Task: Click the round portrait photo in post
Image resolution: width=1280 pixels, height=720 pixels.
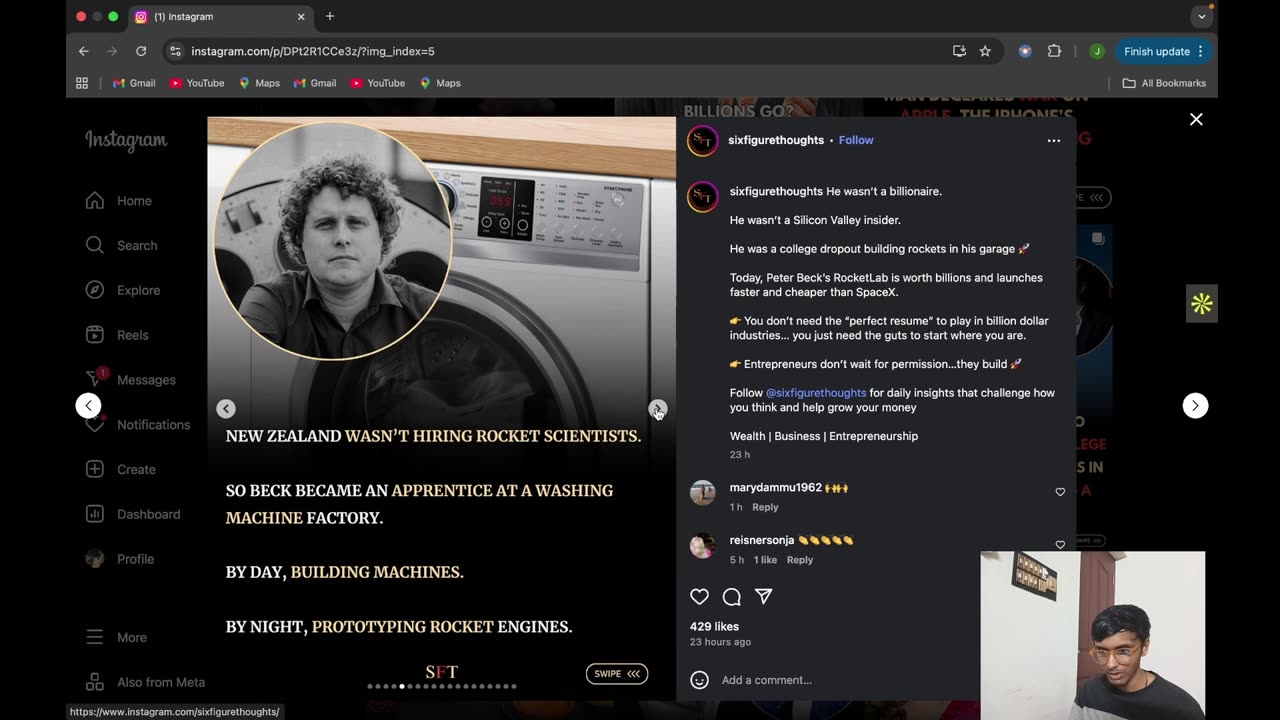Action: (x=332, y=240)
